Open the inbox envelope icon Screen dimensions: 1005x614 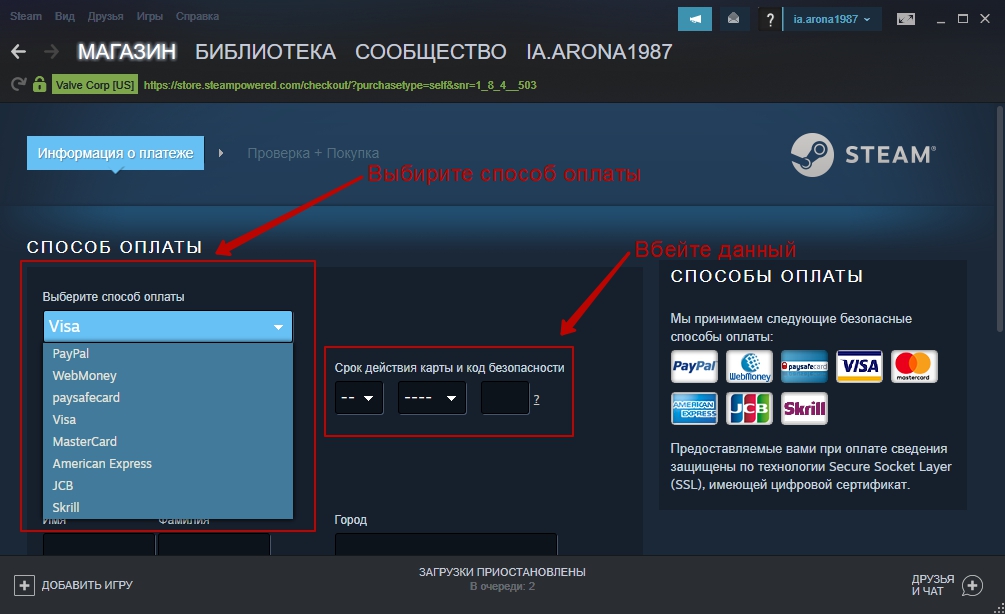coord(734,19)
